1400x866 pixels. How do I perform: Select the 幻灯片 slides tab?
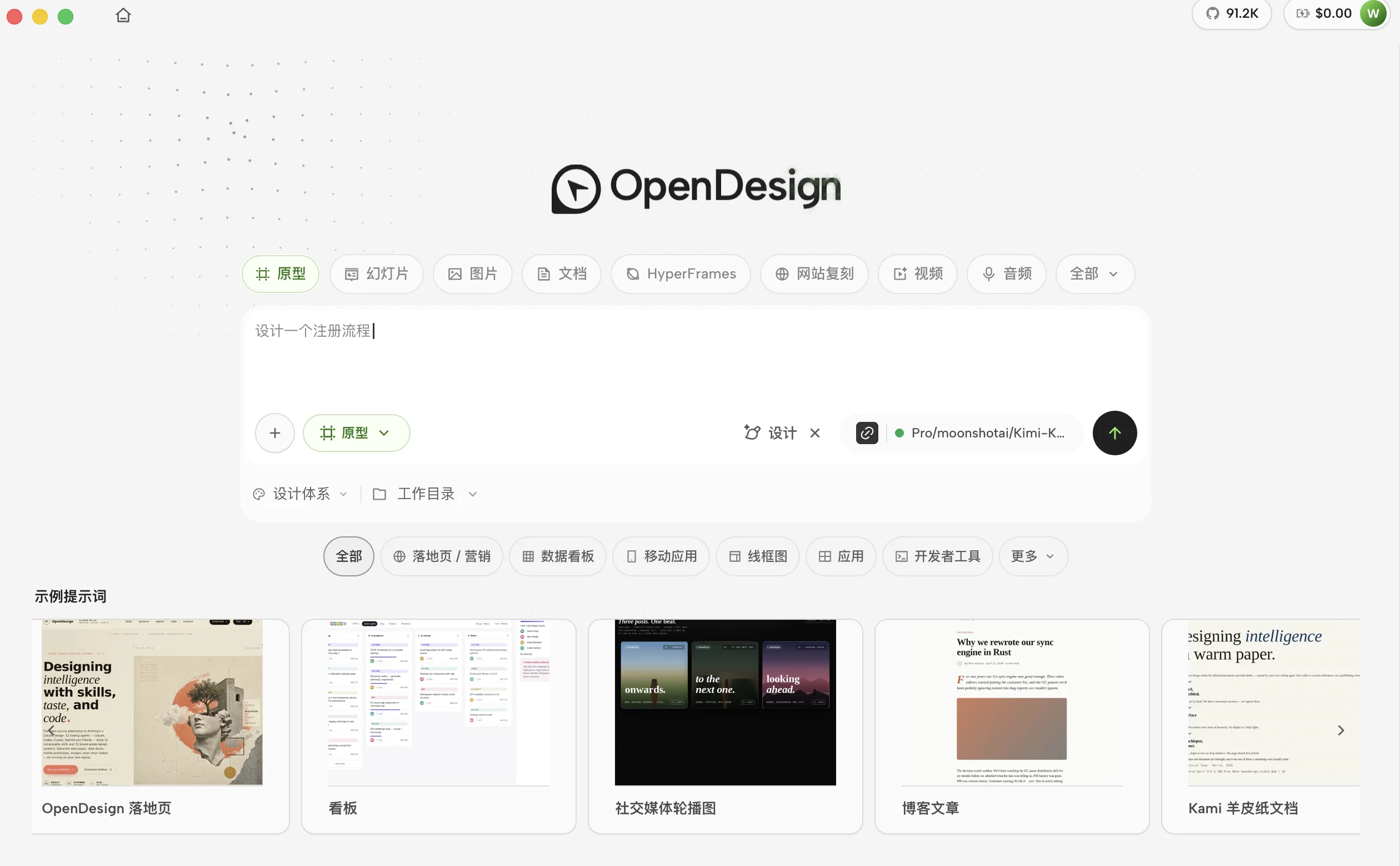pyautogui.click(x=377, y=274)
